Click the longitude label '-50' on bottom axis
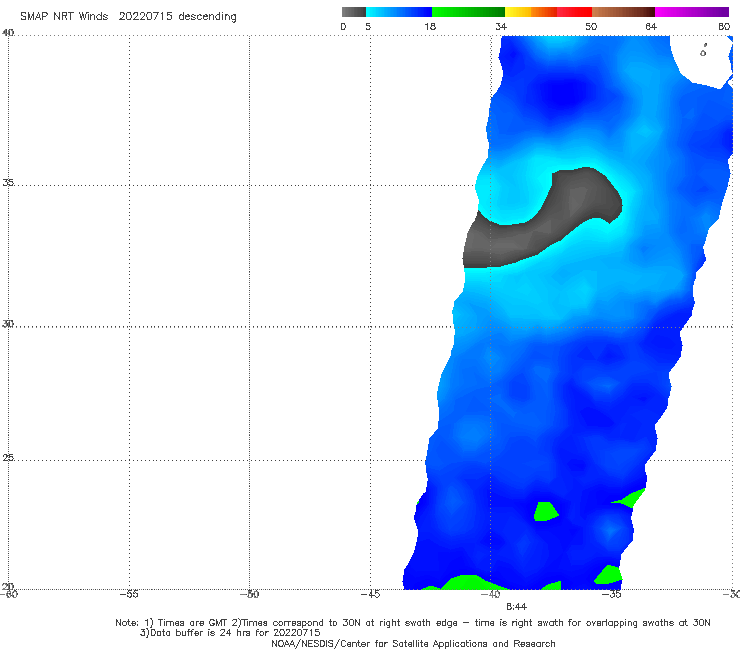The image size is (740, 650). click(249, 594)
